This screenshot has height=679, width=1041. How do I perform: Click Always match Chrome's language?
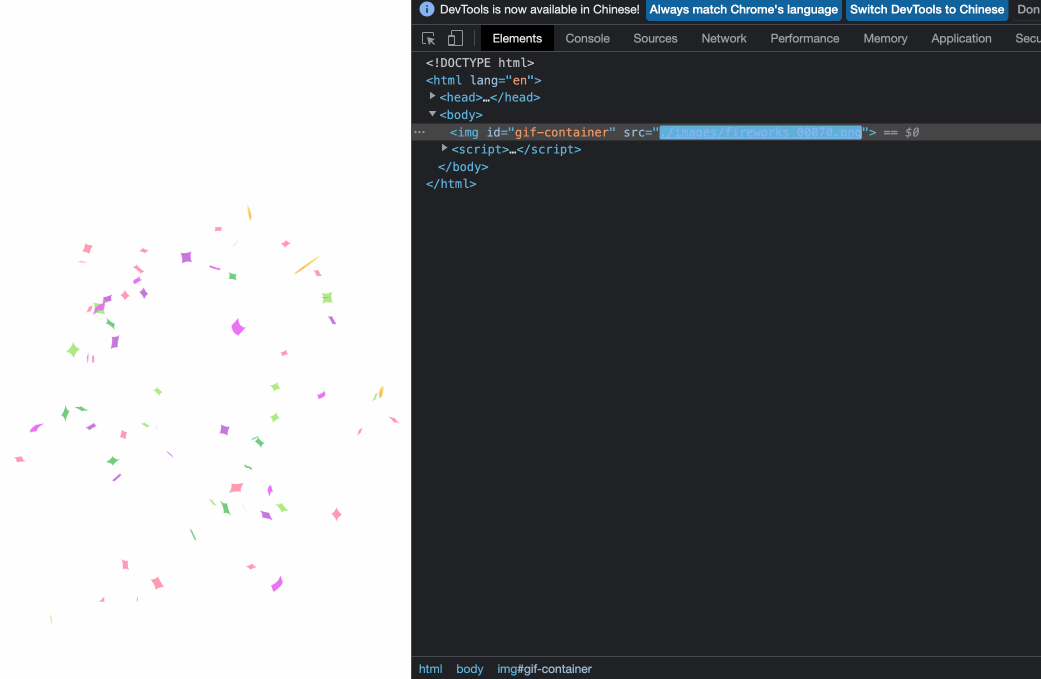[x=743, y=9]
